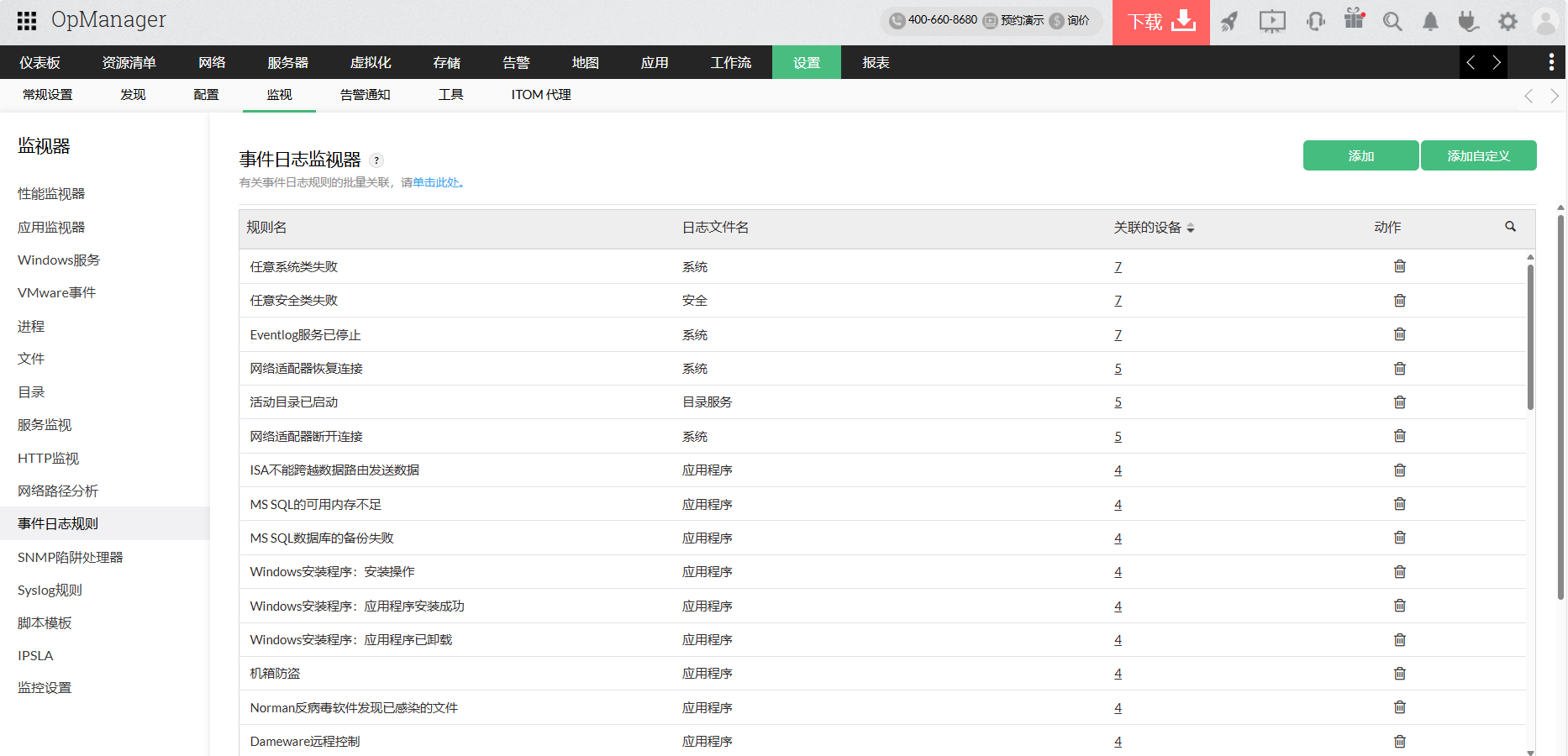Open the 告警通知 settings tab
Screen dimensions: 1568x756
coord(365,94)
